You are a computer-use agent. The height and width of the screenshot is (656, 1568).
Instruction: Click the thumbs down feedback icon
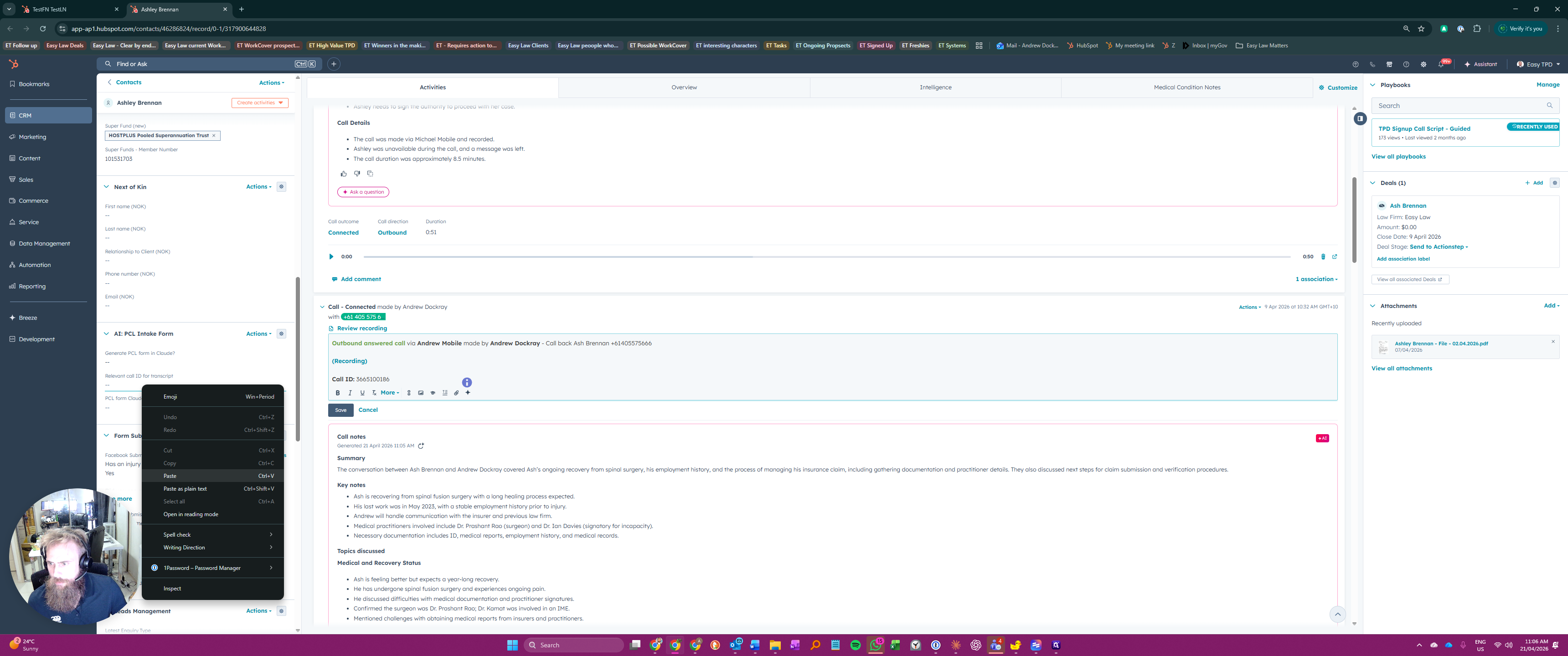coord(357,174)
